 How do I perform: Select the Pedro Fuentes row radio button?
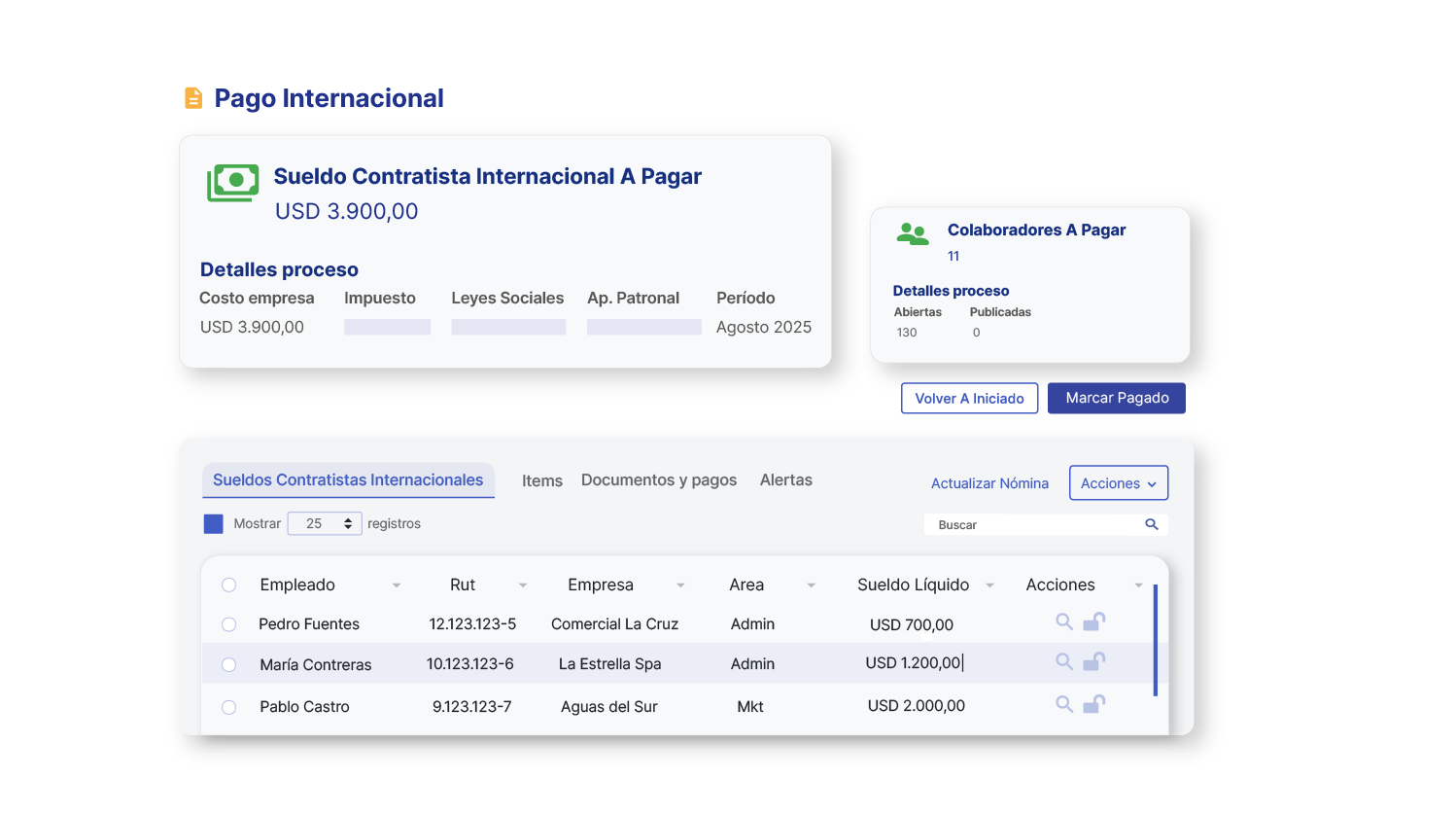[228, 624]
